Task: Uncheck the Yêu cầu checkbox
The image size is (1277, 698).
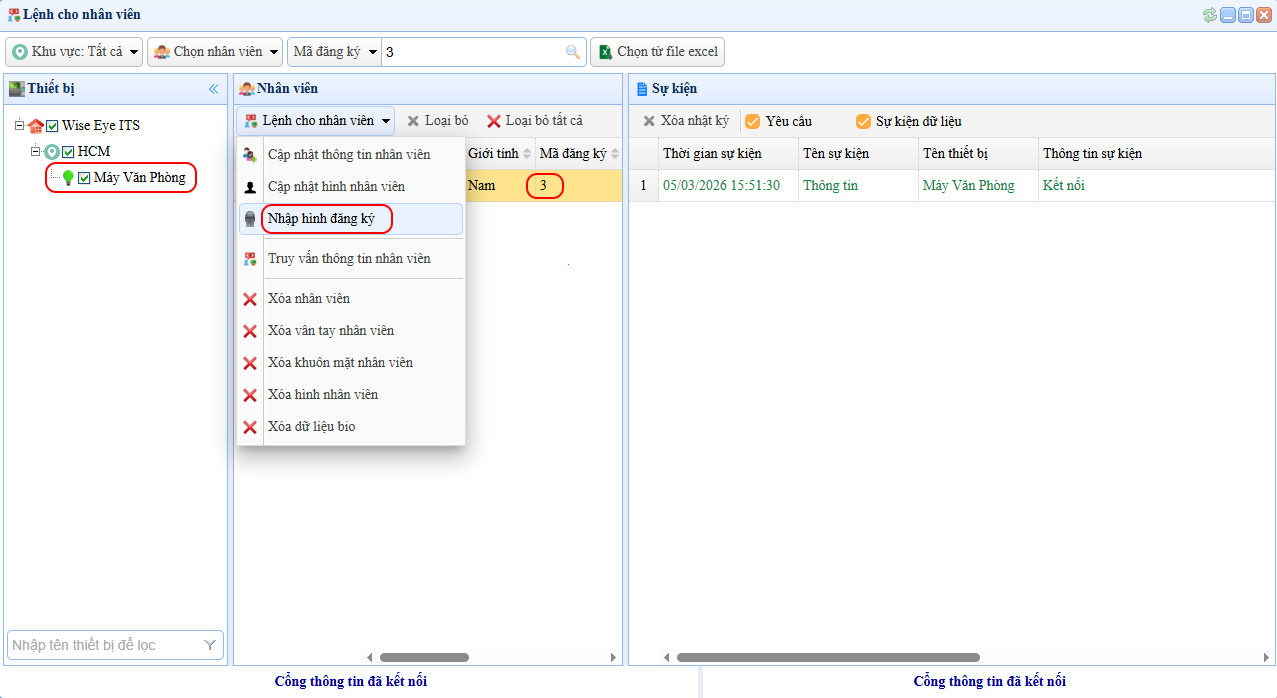Action: (753, 122)
